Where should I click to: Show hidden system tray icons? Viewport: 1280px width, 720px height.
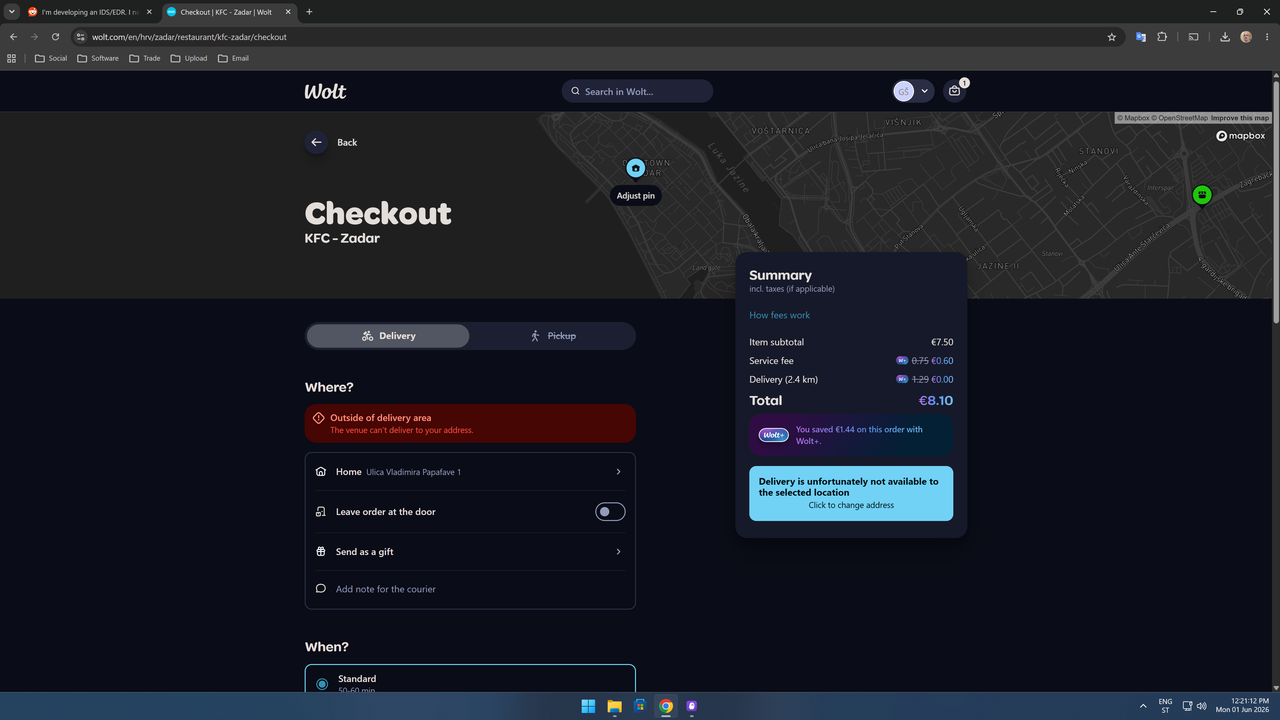(x=1143, y=706)
